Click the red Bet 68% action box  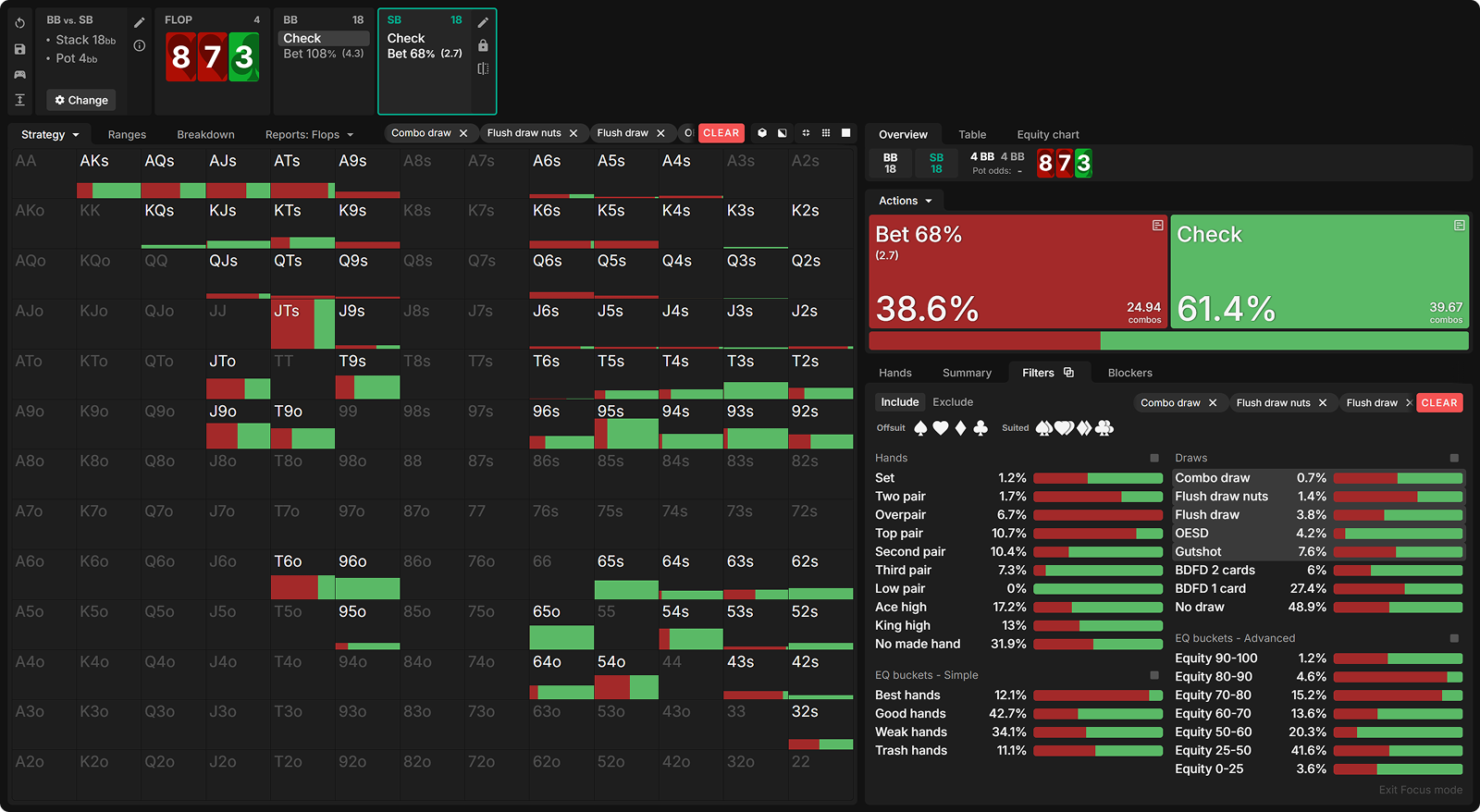point(1017,272)
